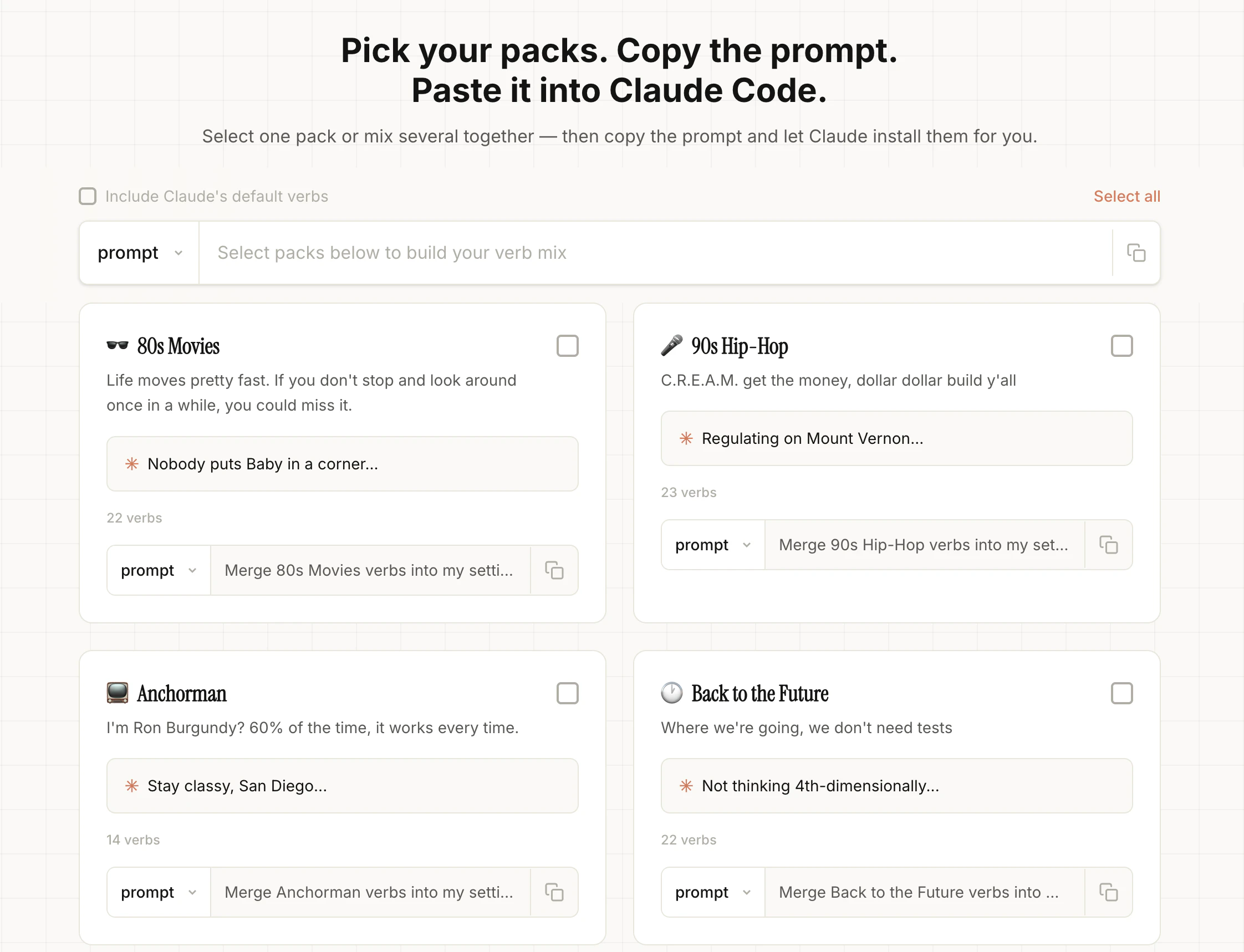1244x952 pixels.
Task: Click the sunglasses icon for 80s Movies
Action: coord(118,346)
